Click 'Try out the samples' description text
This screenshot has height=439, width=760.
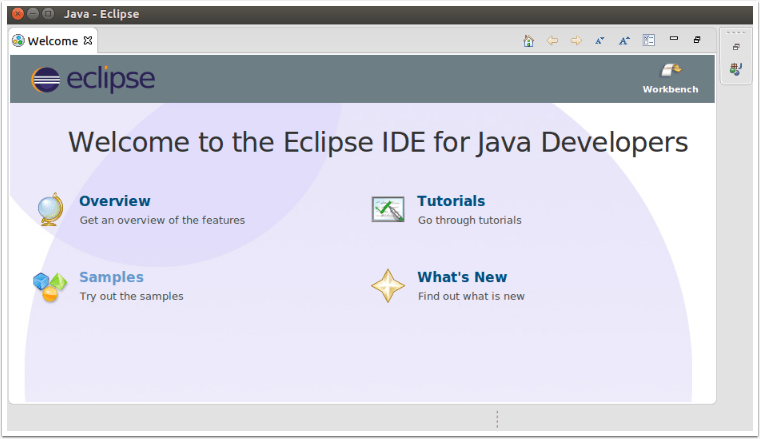[x=131, y=296]
